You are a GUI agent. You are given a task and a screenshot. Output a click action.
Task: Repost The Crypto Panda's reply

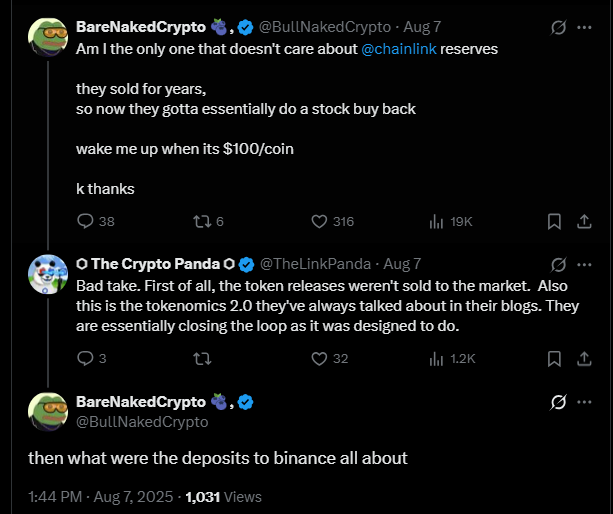click(x=200, y=358)
